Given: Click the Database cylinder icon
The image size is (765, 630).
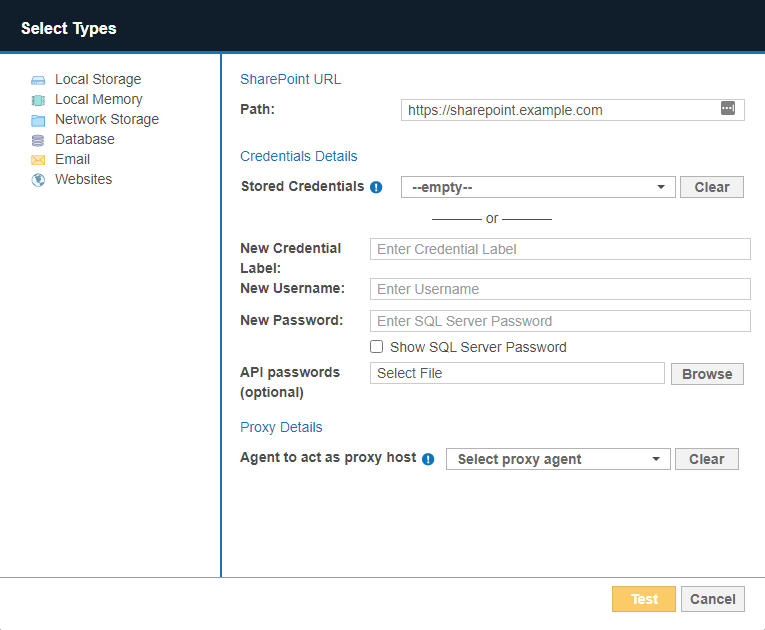Looking at the screenshot, I should [x=38, y=140].
